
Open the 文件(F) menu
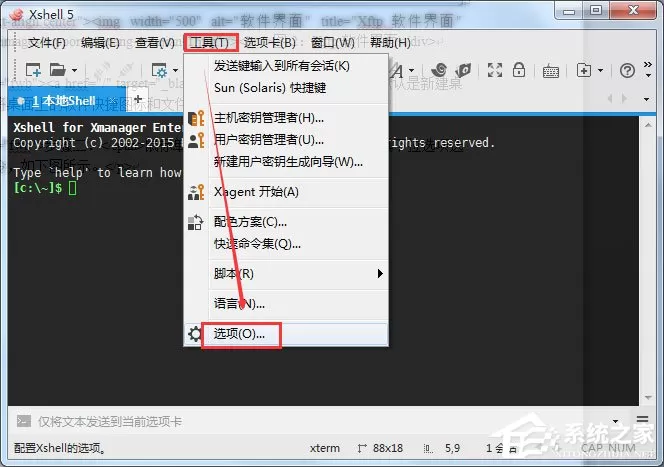pyautogui.click(x=47, y=42)
